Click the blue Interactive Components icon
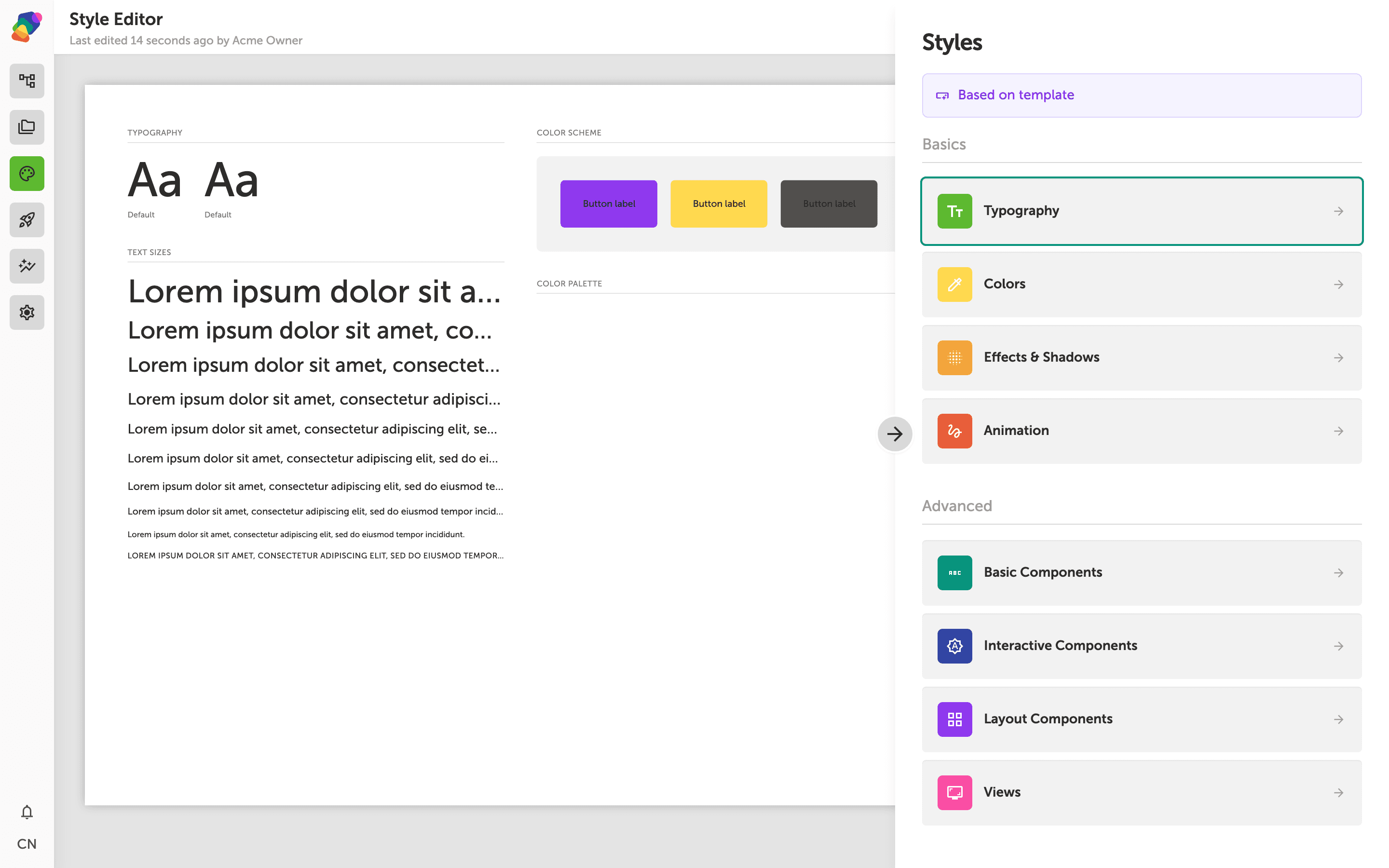The image size is (1389, 868). [954, 646]
